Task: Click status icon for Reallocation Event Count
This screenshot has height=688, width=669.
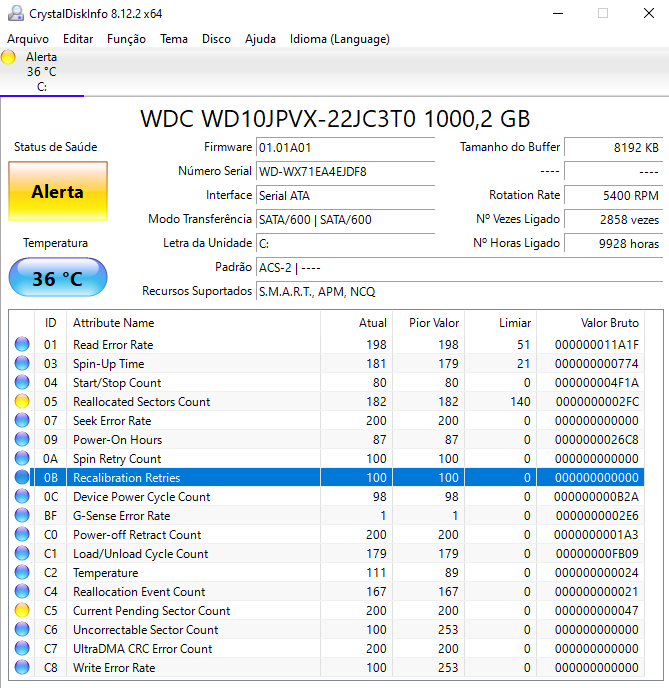Action: click(22, 591)
